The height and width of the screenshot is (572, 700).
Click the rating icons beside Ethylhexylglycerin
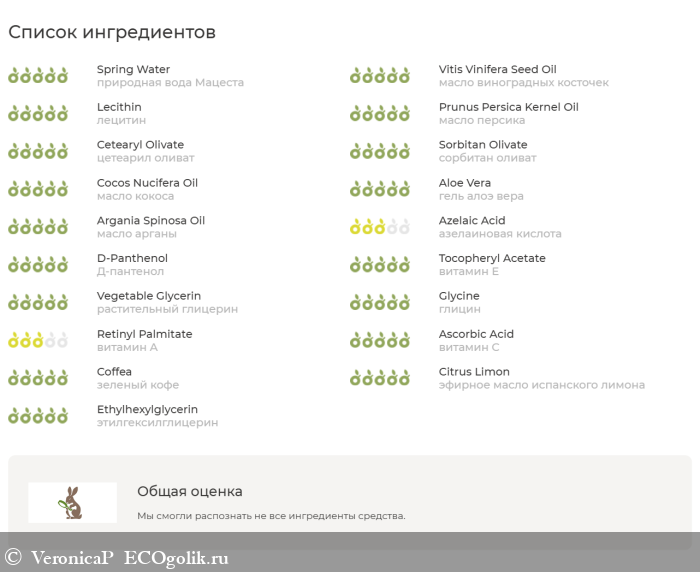tap(38, 416)
